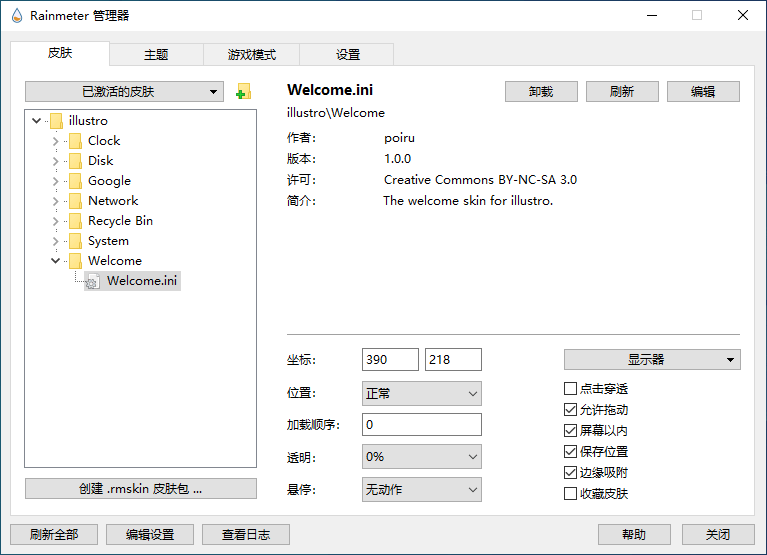This screenshot has height=555, width=767.
Task: Open the 游戏模式 tab
Action: 251,55
